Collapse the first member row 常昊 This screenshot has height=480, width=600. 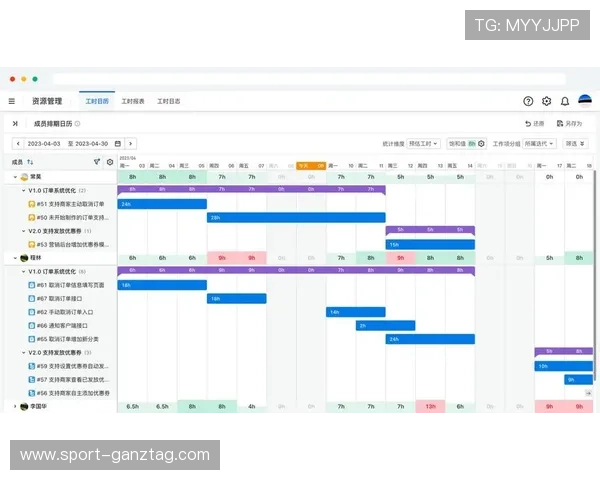[15, 177]
